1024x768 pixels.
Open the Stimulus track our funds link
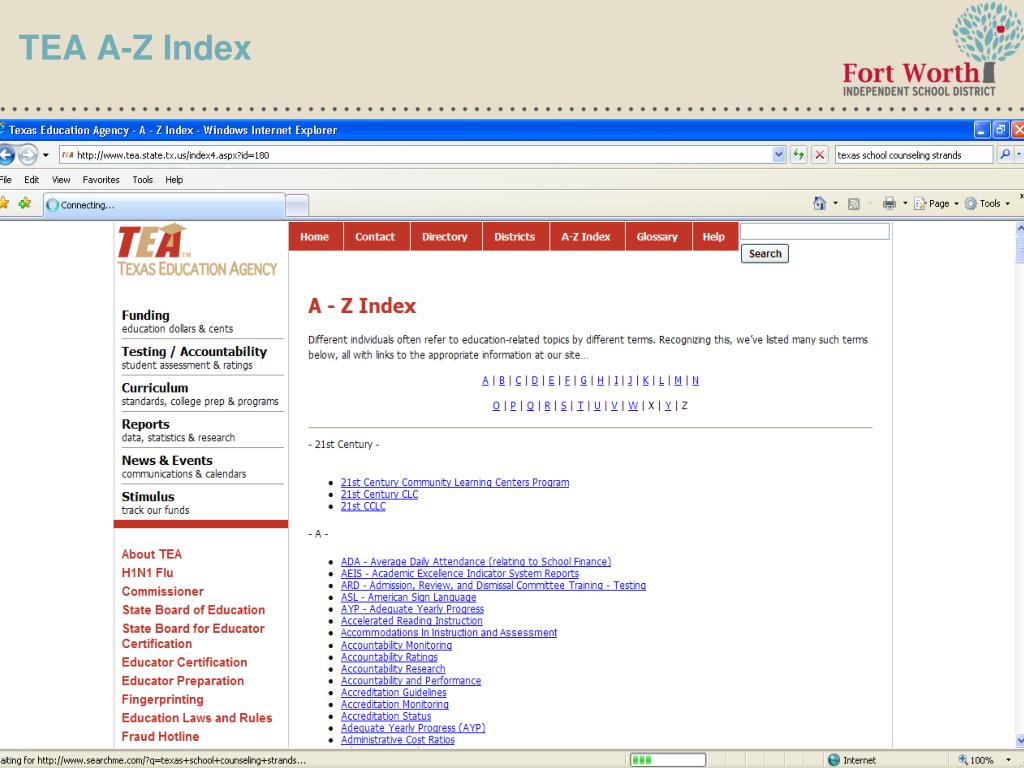pyautogui.click(x=155, y=503)
